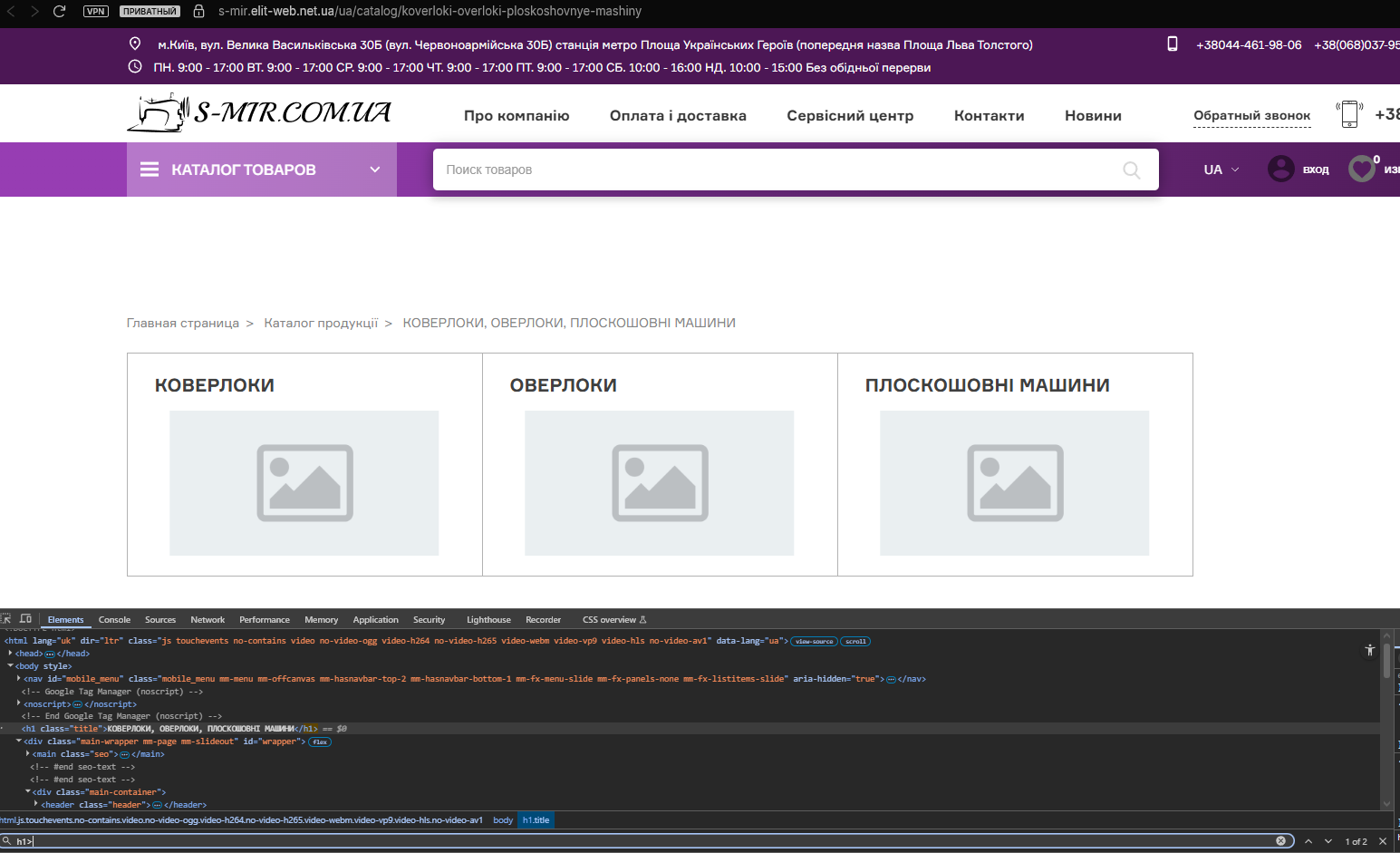Open Сервісний центр menu item
The width and height of the screenshot is (1400, 853).
click(x=850, y=116)
